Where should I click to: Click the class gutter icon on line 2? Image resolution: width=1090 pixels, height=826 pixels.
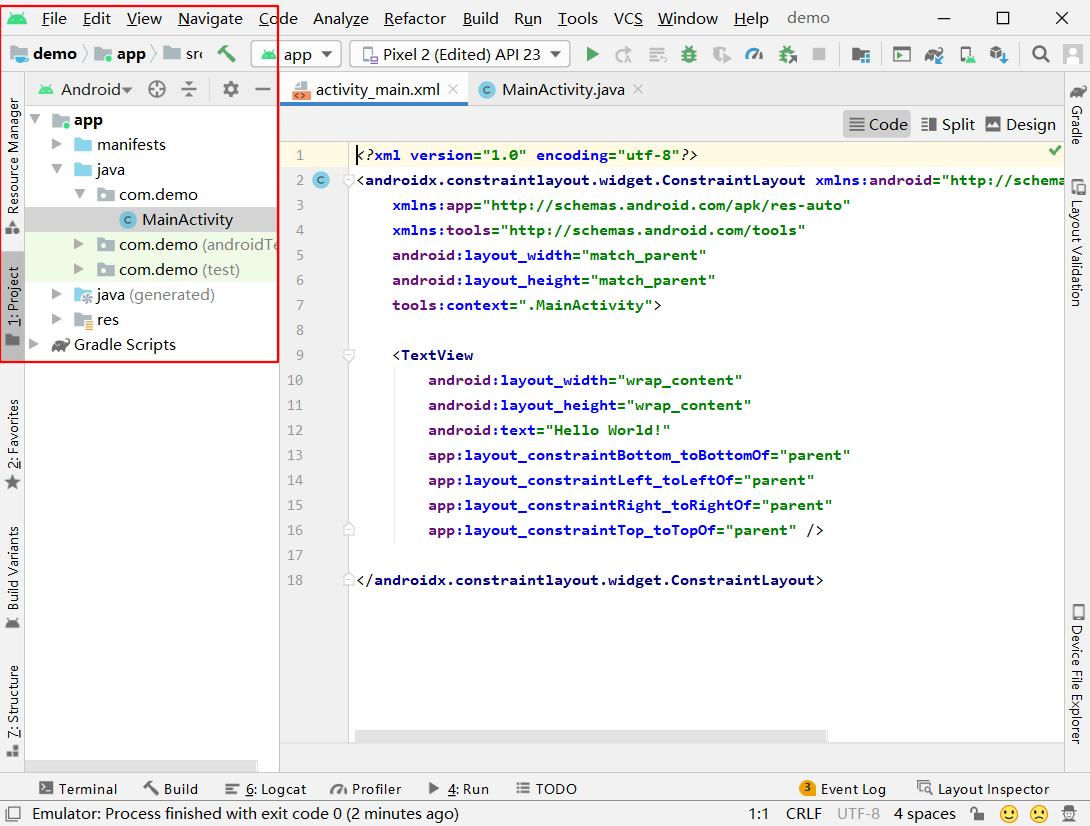(321, 180)
